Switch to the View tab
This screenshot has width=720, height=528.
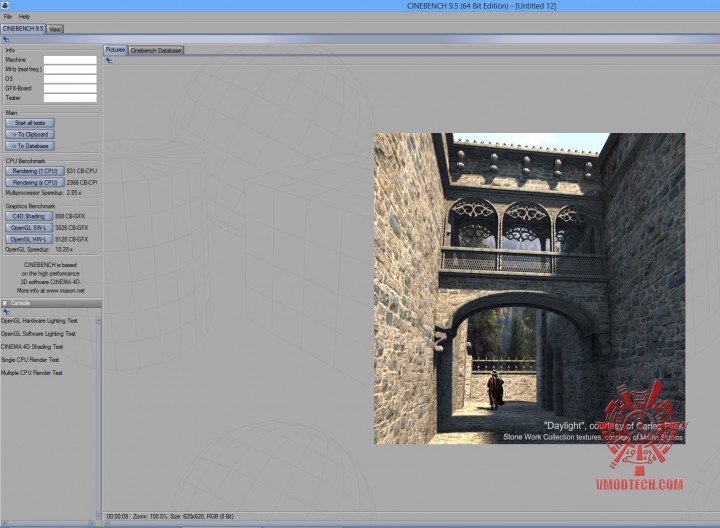[x=55, y=29]
